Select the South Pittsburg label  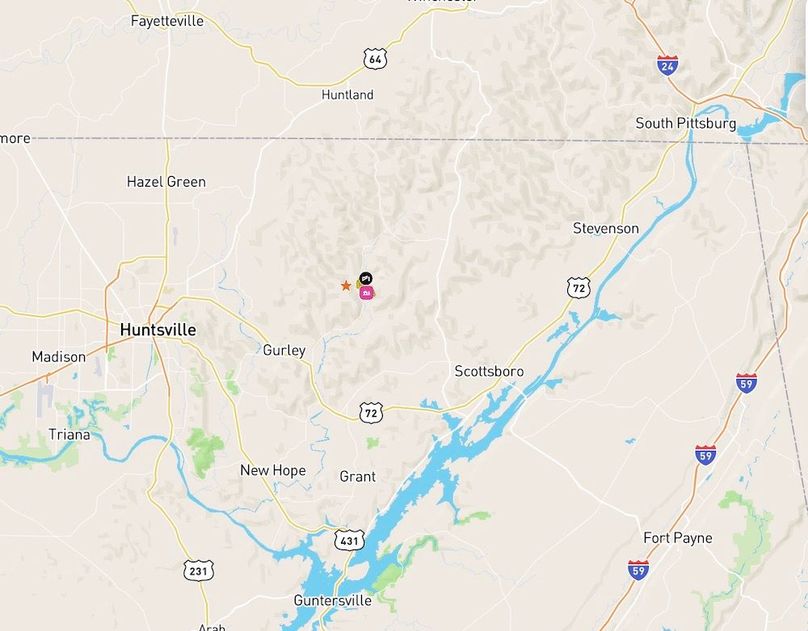pos(686,124)
